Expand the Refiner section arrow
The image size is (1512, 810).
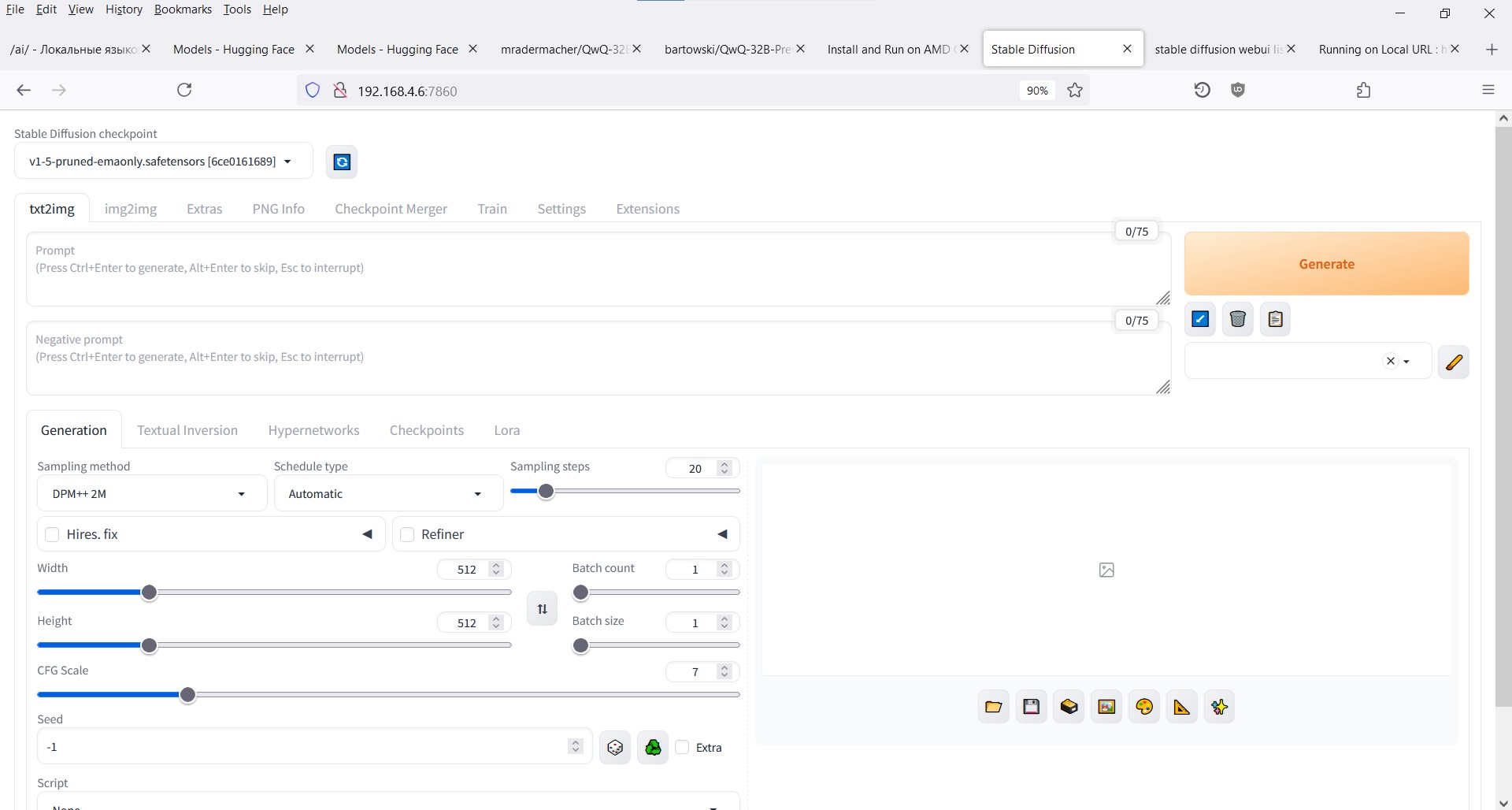point(722,534)
